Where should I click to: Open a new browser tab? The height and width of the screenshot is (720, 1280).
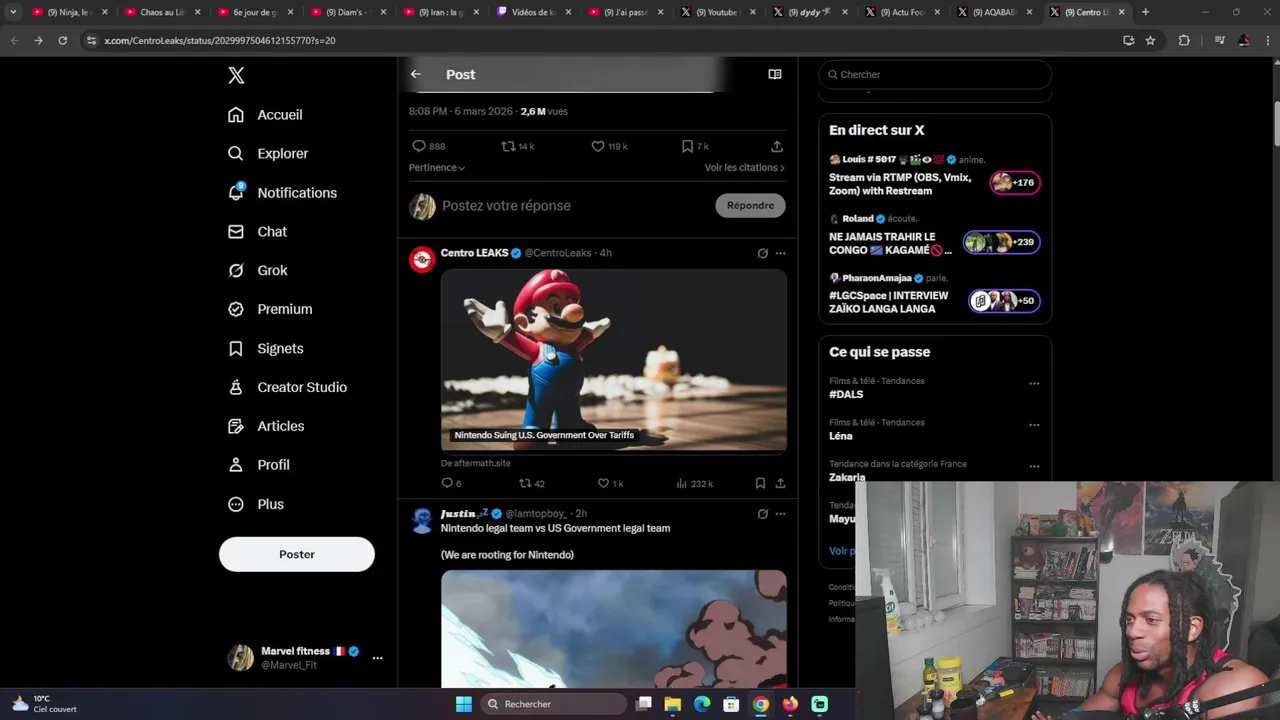click(1146, 12)
